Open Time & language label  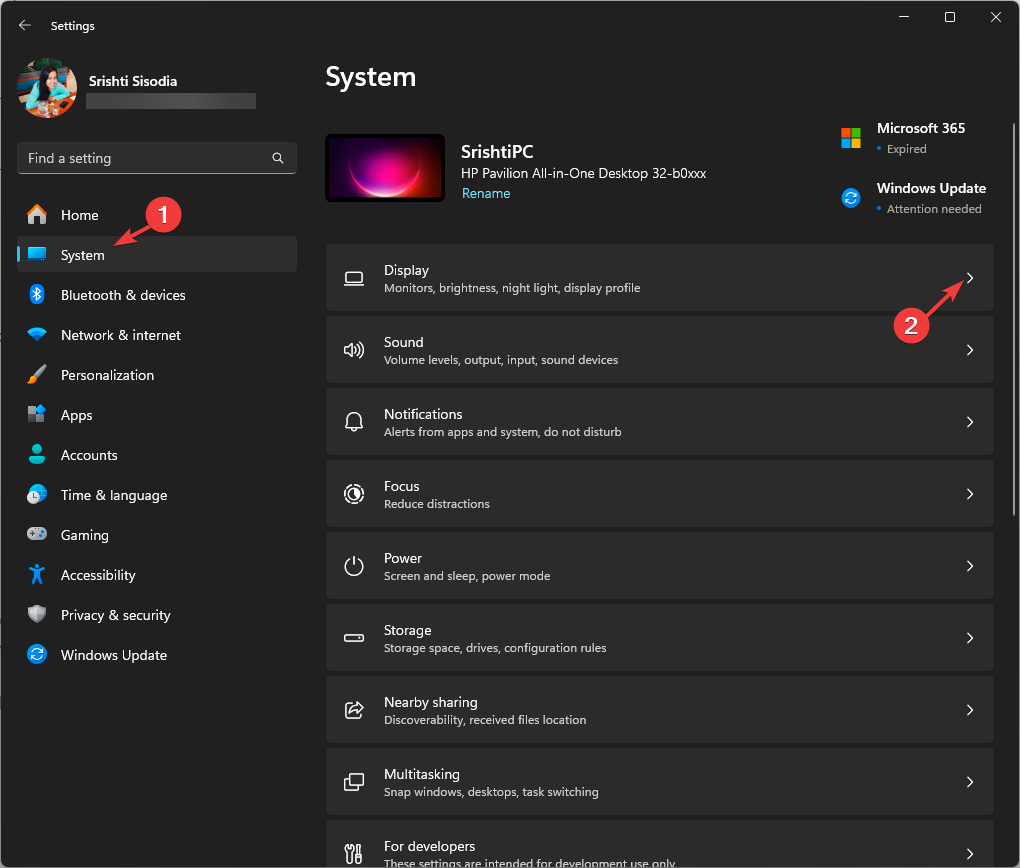click(114, 495)
